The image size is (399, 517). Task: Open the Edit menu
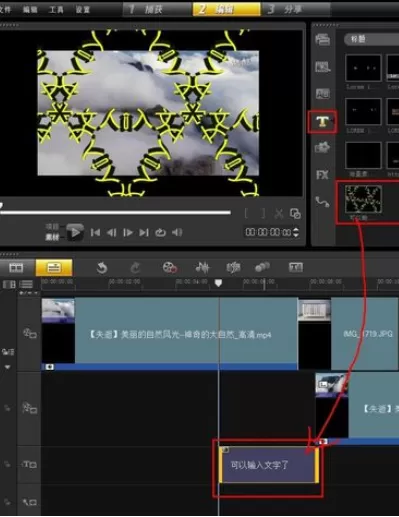[30, 9]
